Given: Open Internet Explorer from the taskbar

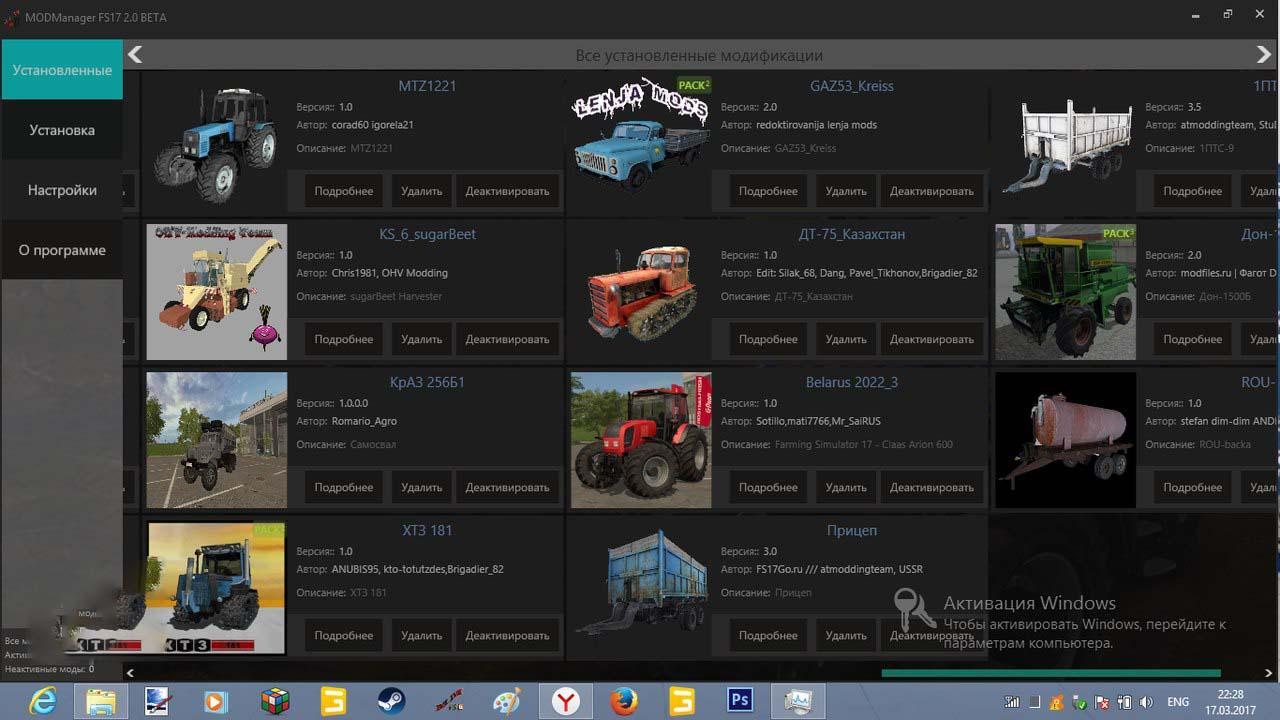Looking at the screenshot, I should coord(42,701).
